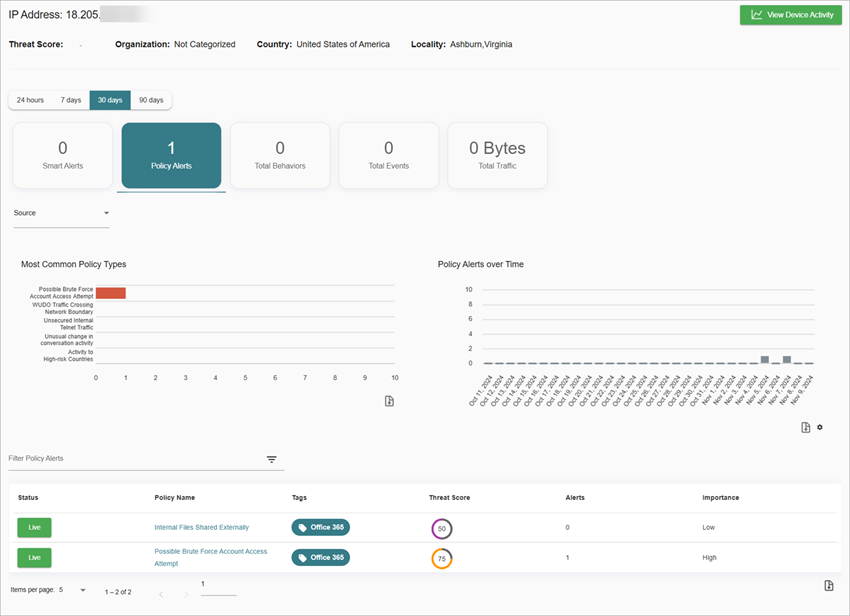Open the gear settings icon near the timeline chart
Screen dimensions: 850x616
[820, 427]
